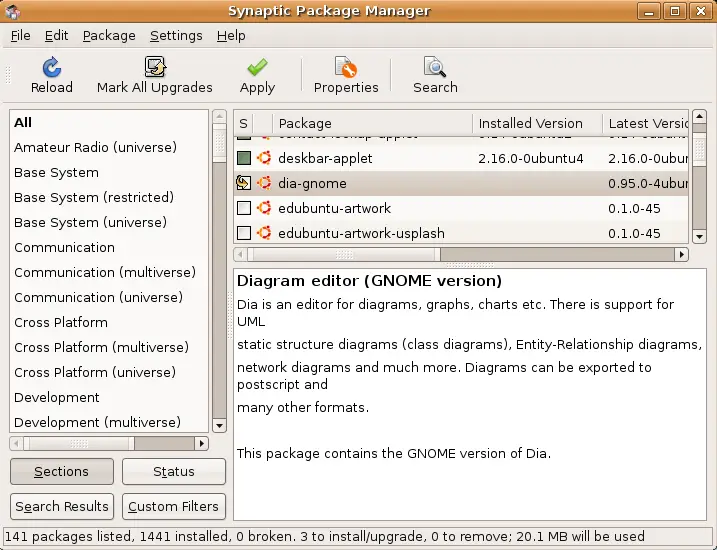Viewport: 717px width, 550px height.
Task: Click Ubuntu logo beside edubuntu-artwork-usplash
Action: [x=264, y=233]
